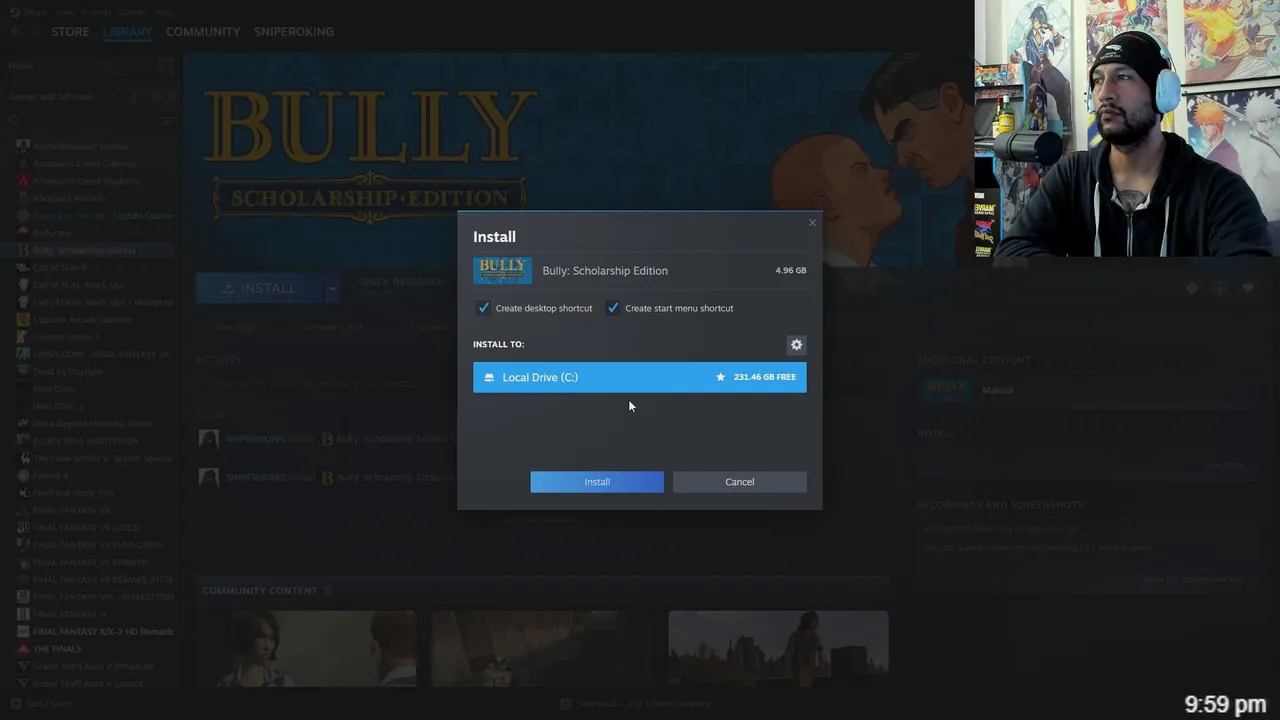Image resolution: width=1280 pixels, height=720 pixels.
Task: Open the Steam menu in the menu bar
Action: coord(34,12)
